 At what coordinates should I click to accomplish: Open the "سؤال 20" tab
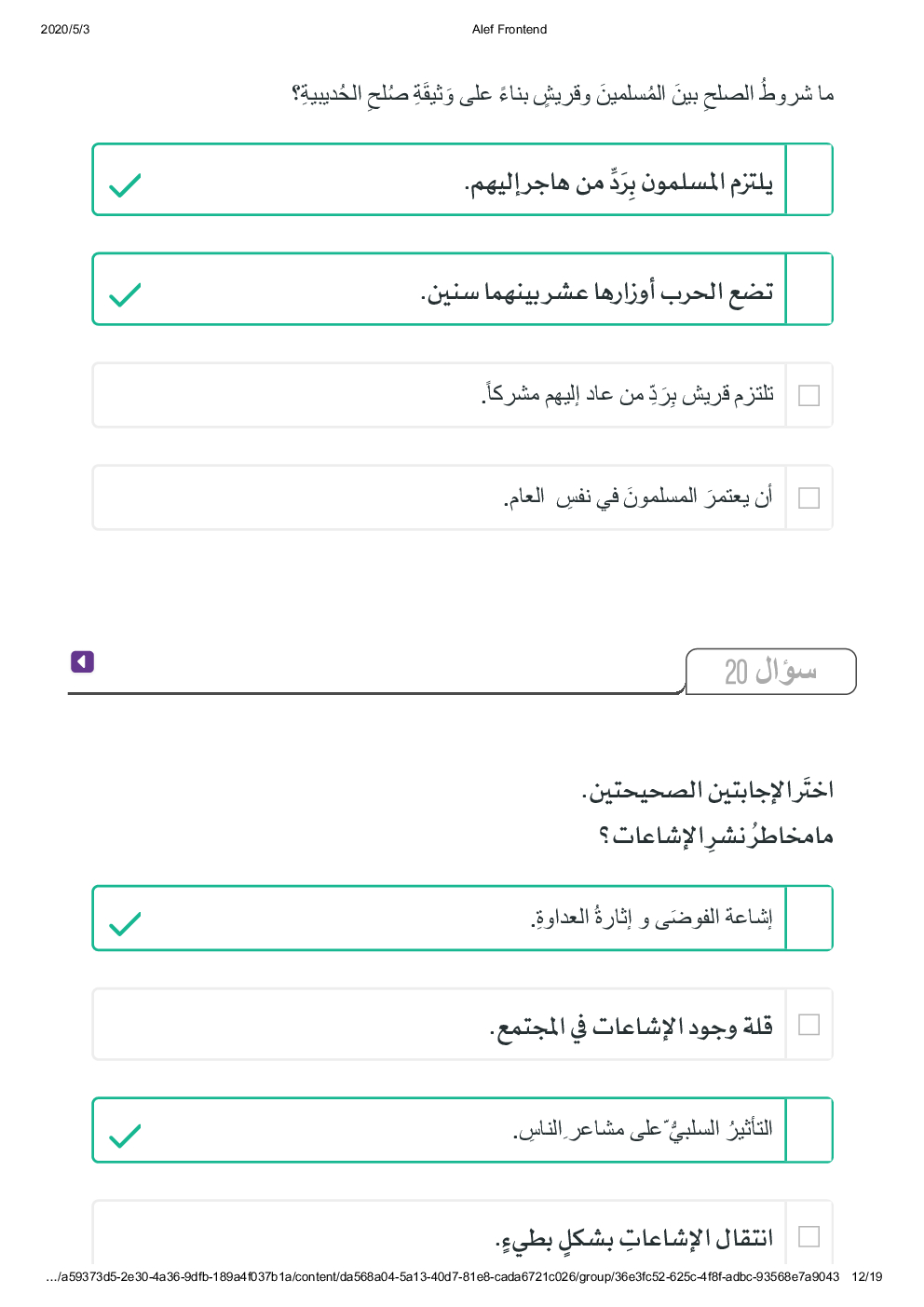point(770,672)
